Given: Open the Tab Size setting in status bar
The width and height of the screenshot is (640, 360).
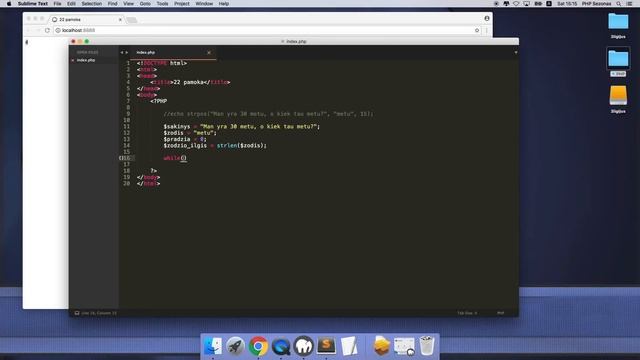Looking at the screenshot, I should [x=467, y=313].
